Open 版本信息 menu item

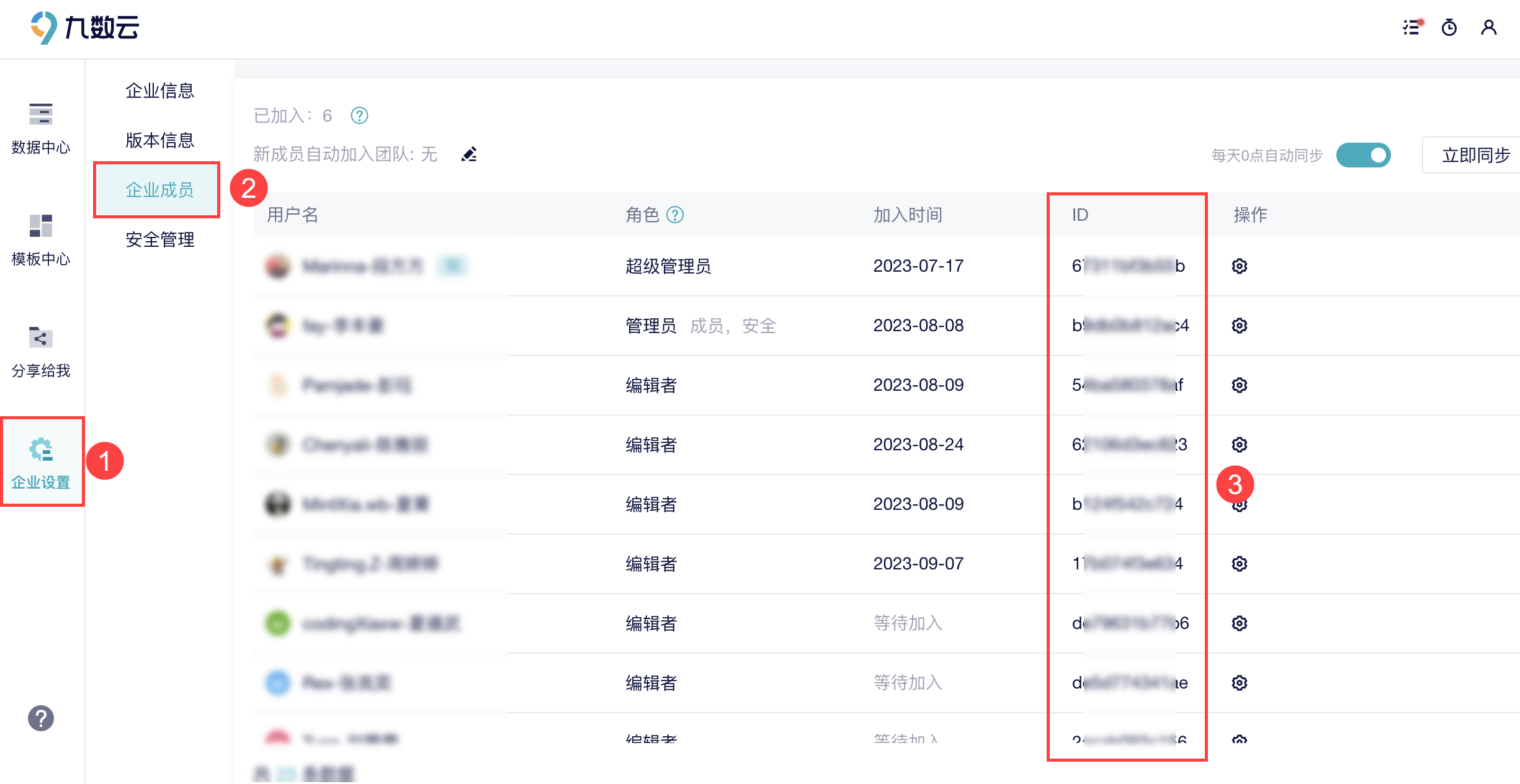click(159, 140)
